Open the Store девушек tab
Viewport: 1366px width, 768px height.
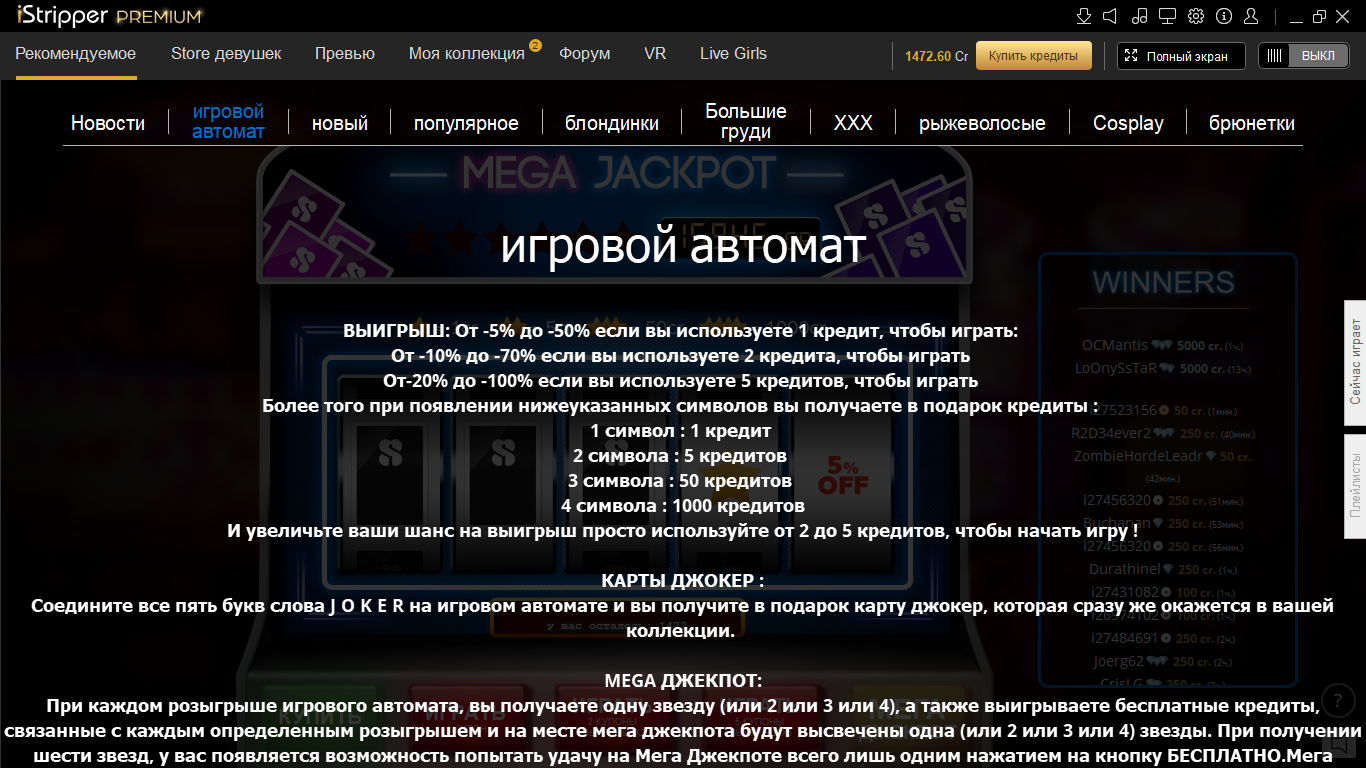click(226, 54)
